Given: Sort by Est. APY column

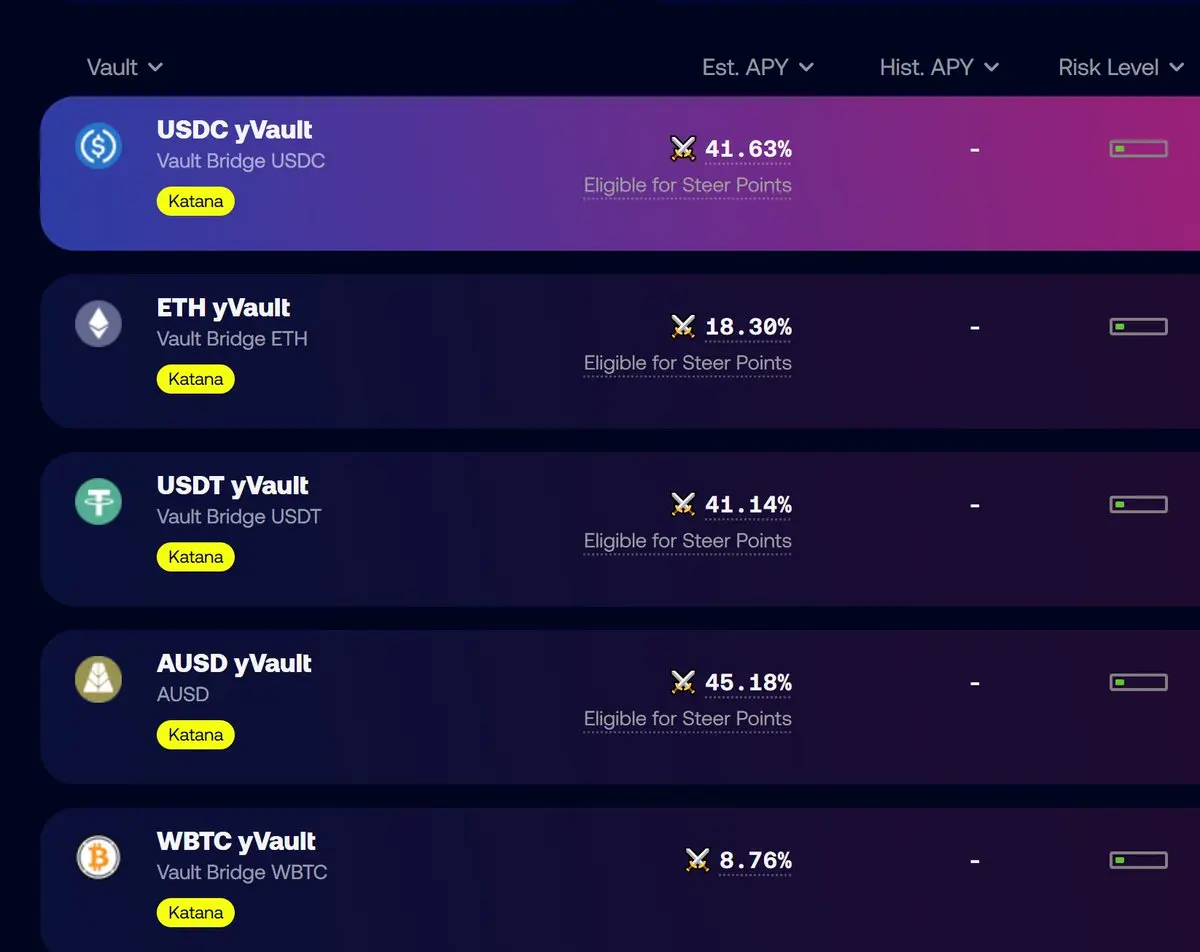Looking at the screenshot, I should [x=757, y=67].
